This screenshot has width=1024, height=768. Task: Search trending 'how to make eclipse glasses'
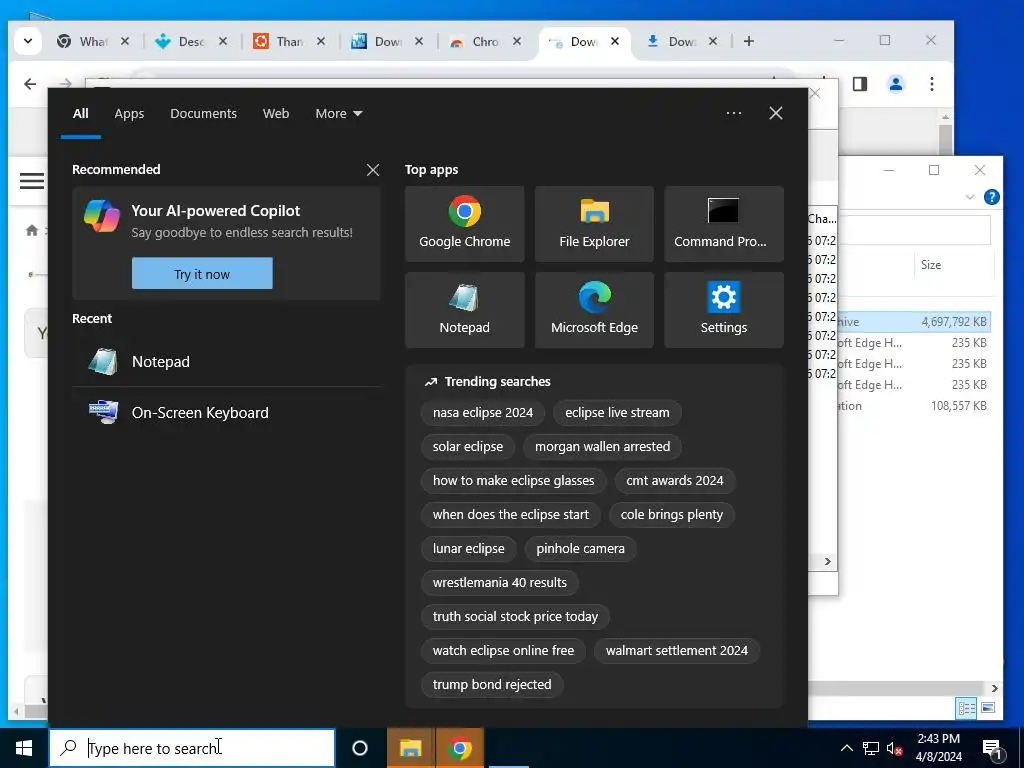(513, 481)
